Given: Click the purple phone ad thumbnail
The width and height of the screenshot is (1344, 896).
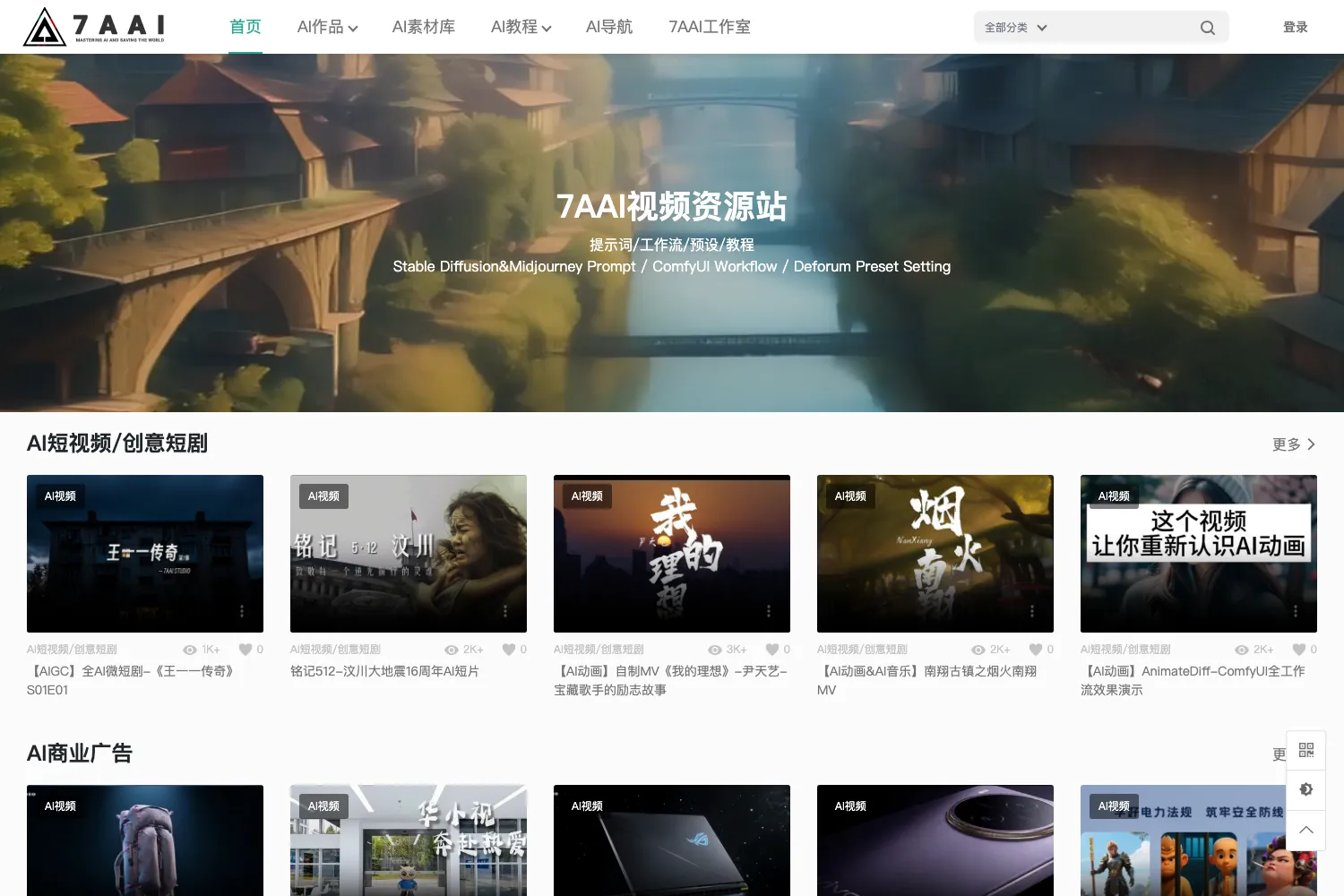Looking at the screenshot, I should click(935, 840).
